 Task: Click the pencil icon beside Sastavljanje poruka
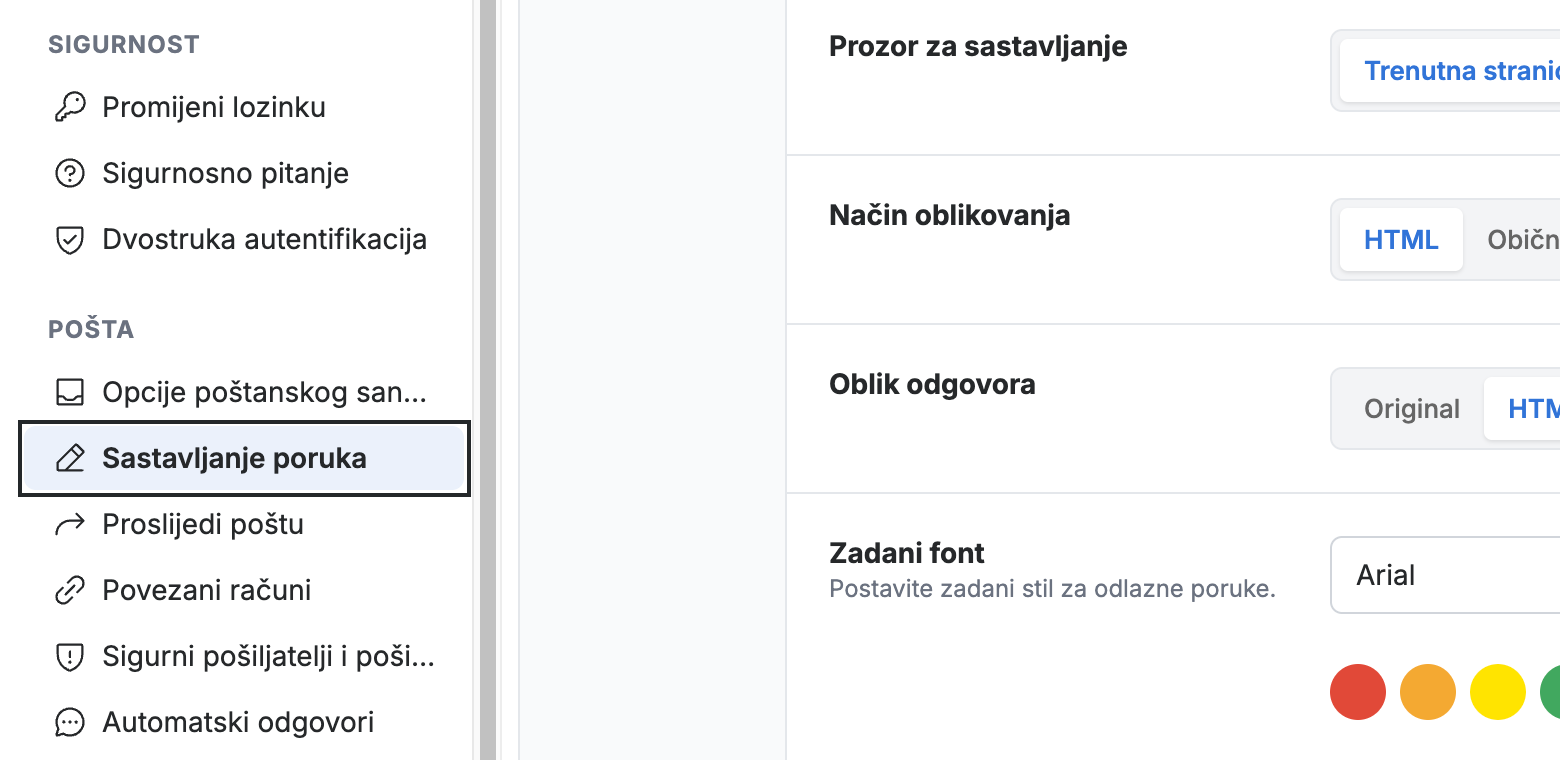pyautogui.click(x=69, y=459)
